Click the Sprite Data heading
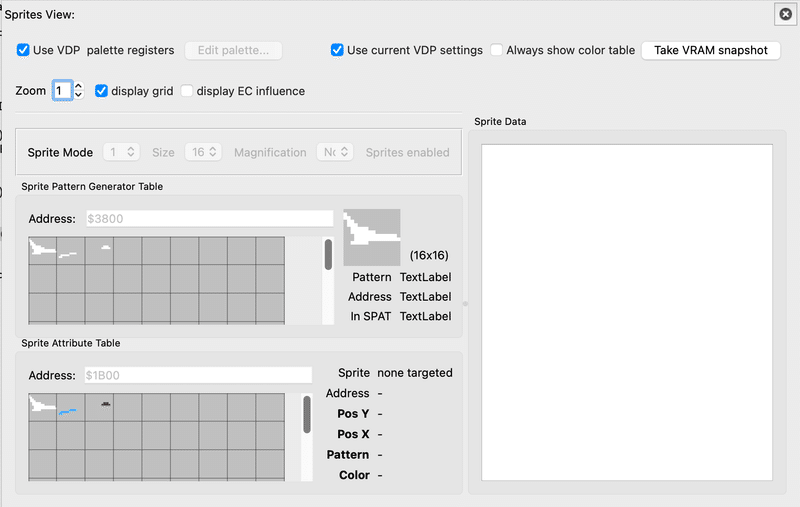The height and width of the screenshot is (507, 800). coord(500,121)
